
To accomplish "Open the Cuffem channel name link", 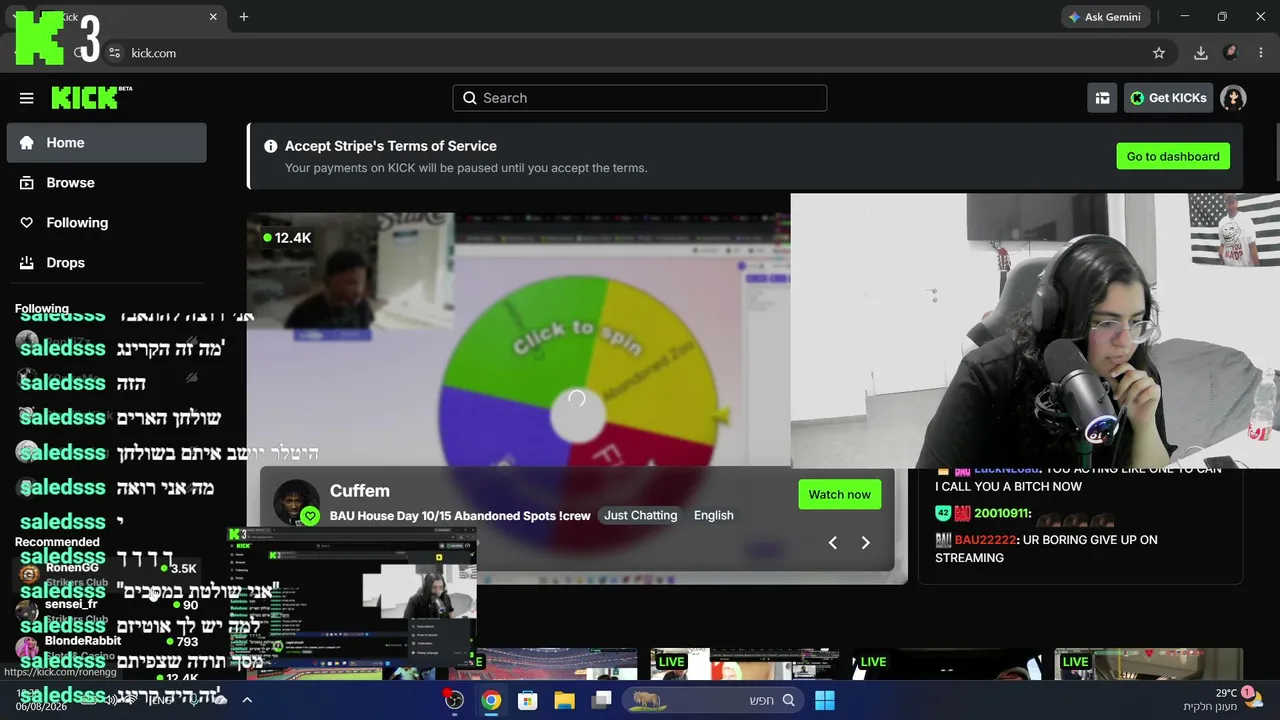I will (x=360, y=491).
